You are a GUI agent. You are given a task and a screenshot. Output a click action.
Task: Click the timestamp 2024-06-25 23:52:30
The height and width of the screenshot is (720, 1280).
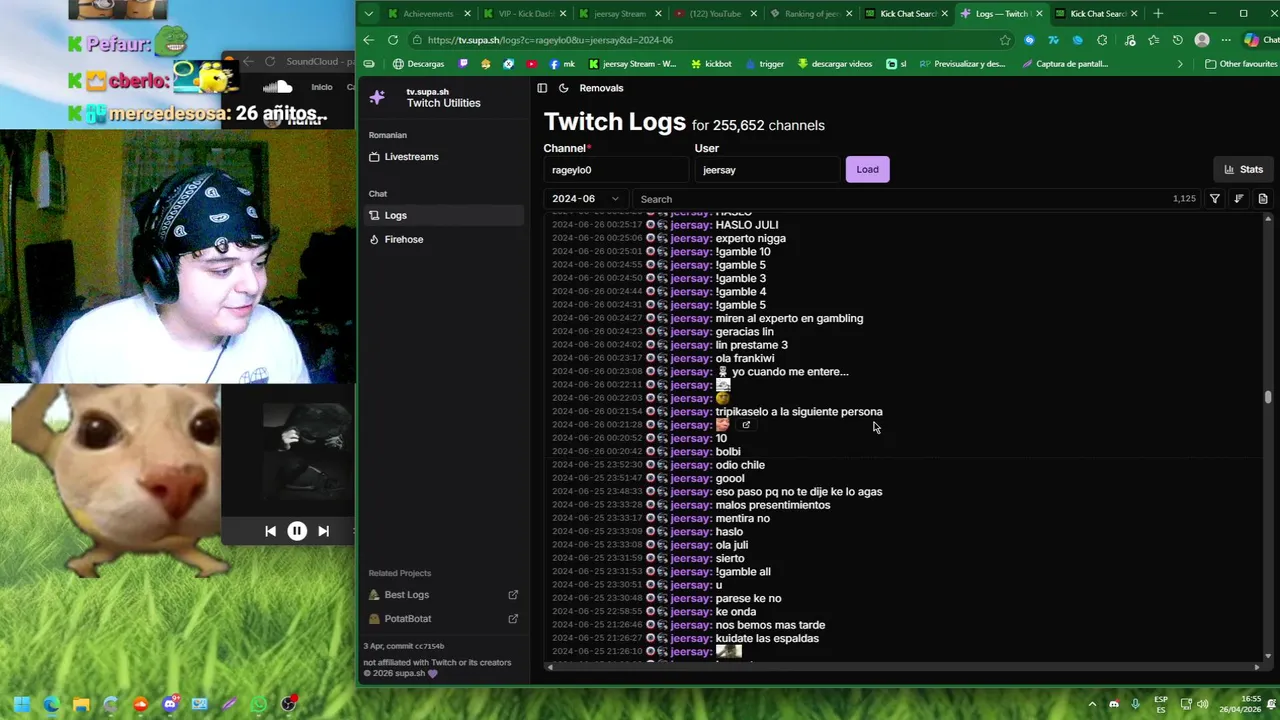tap(597, 465)
